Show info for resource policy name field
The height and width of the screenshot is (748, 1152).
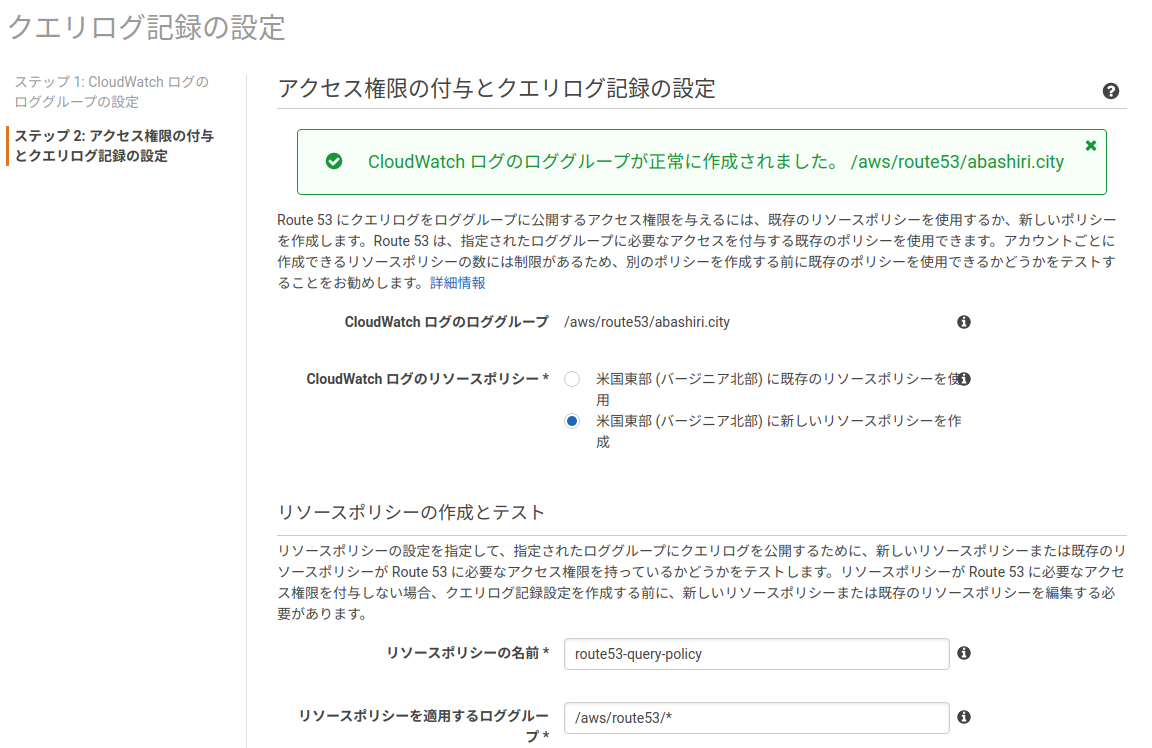[964, 653]
